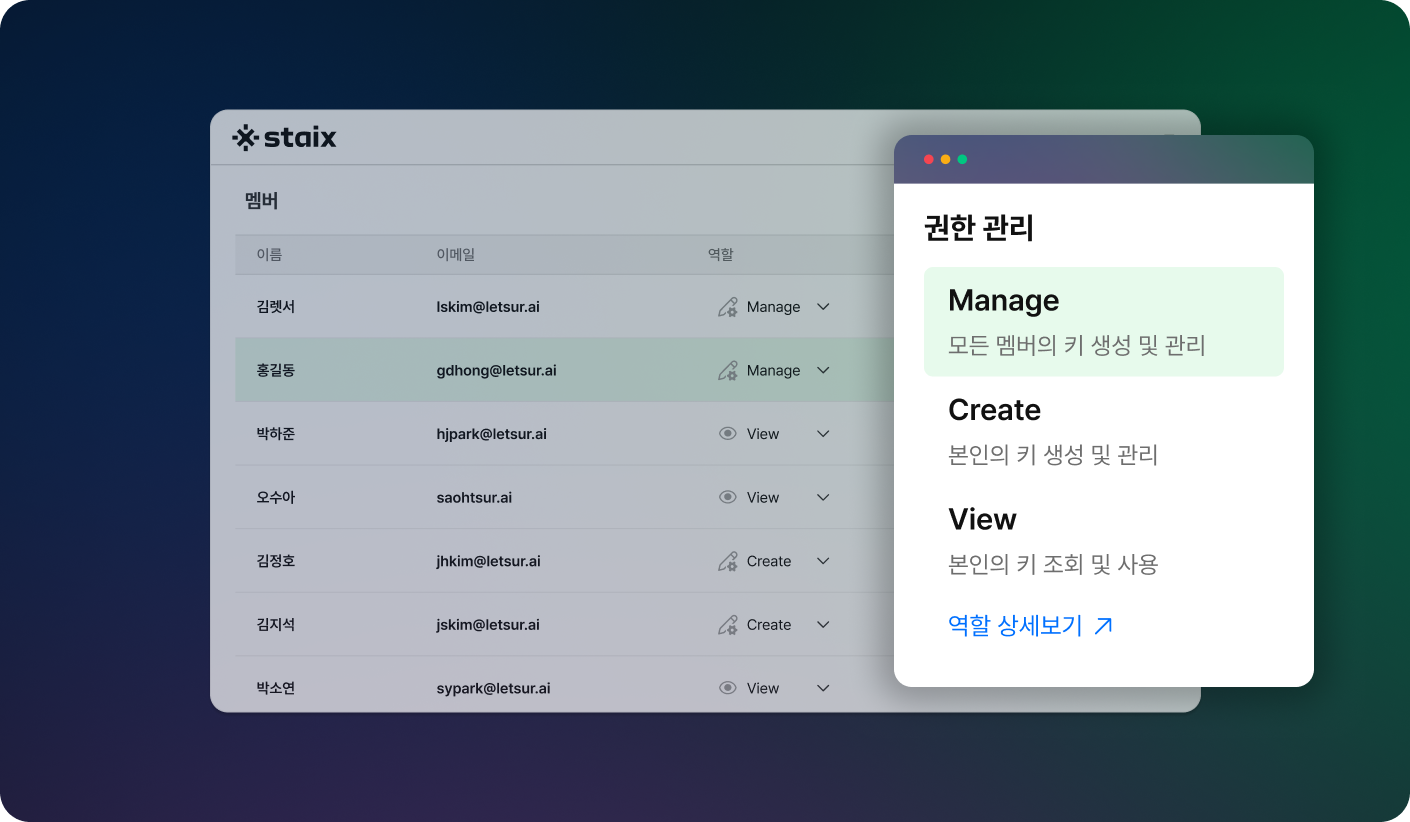Open 김정호's role dropdown
This screenshot has width=1410, height=822.
point(822,560)
